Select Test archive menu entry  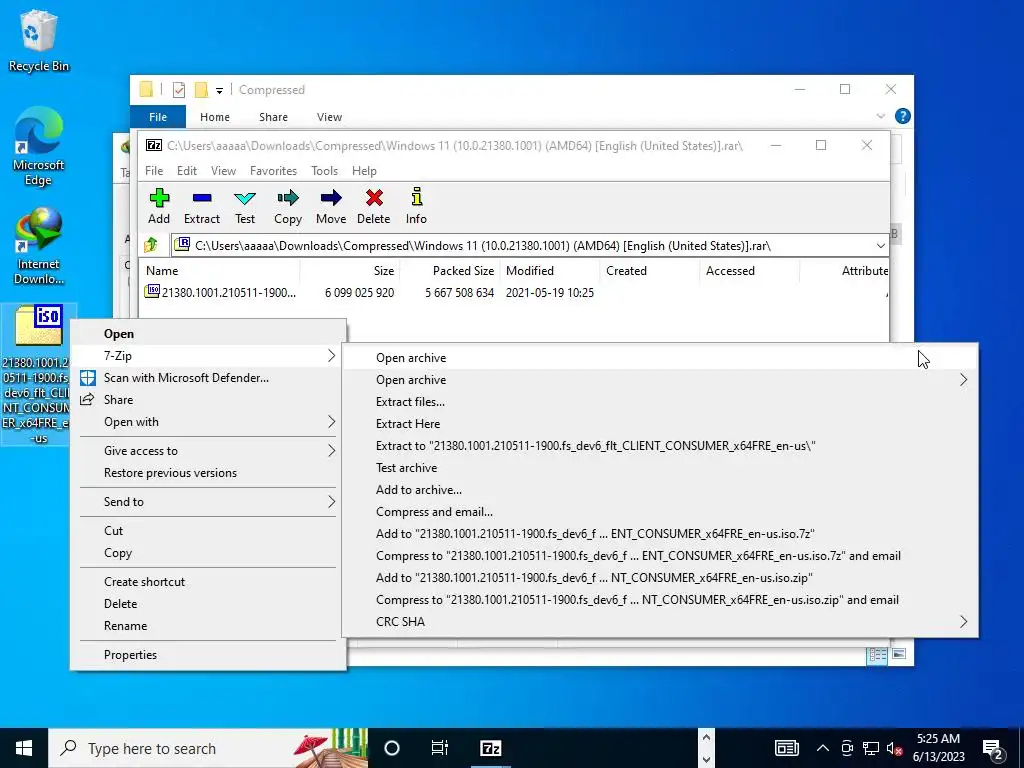[660, 468]
